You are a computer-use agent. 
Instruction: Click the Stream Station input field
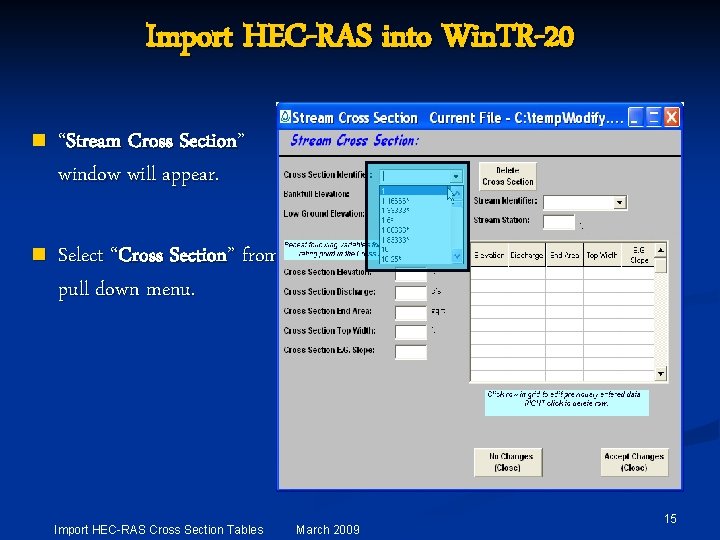[559, 222]
